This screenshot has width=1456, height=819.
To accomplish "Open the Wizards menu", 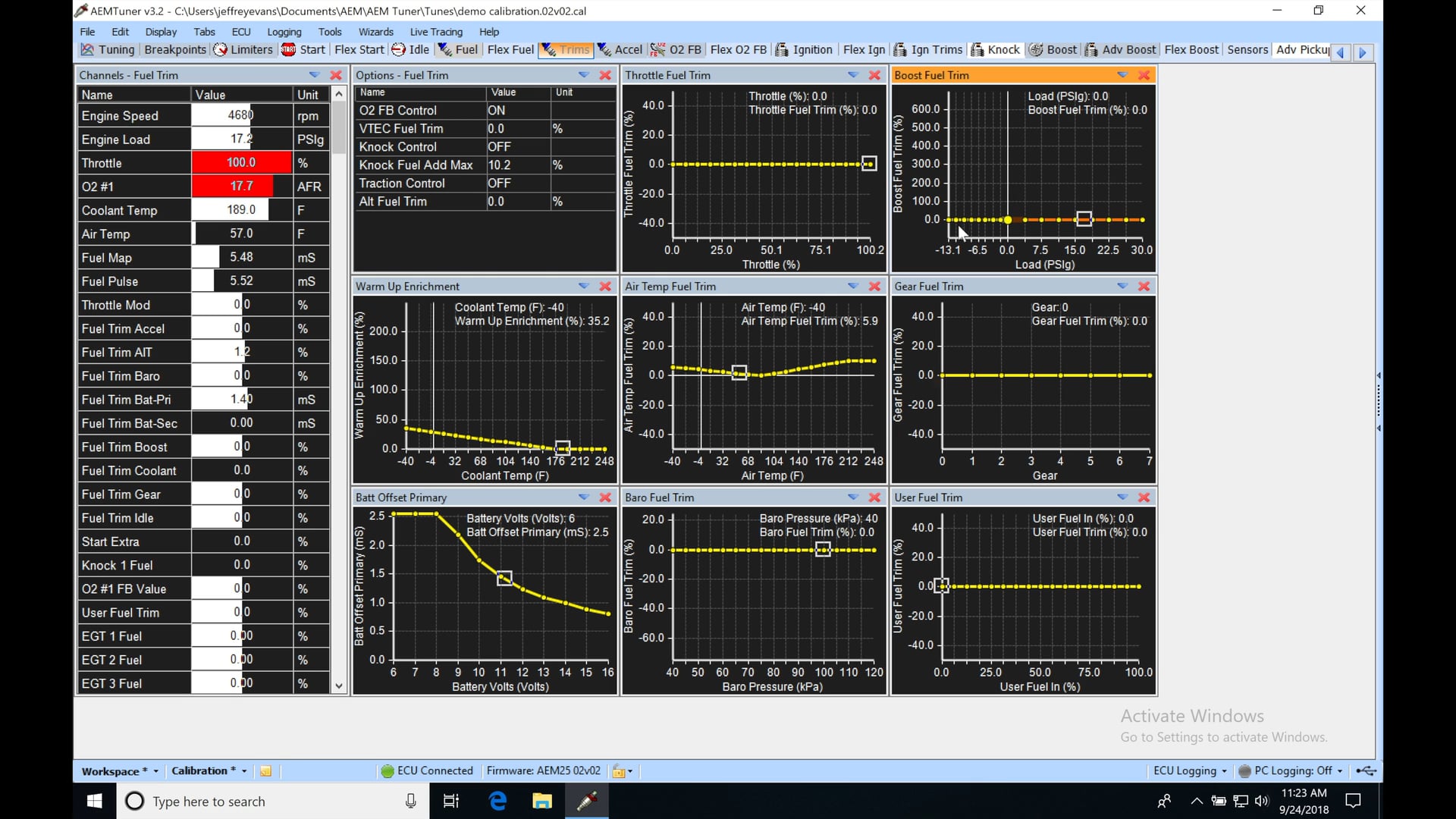I will tap(375, 32).
